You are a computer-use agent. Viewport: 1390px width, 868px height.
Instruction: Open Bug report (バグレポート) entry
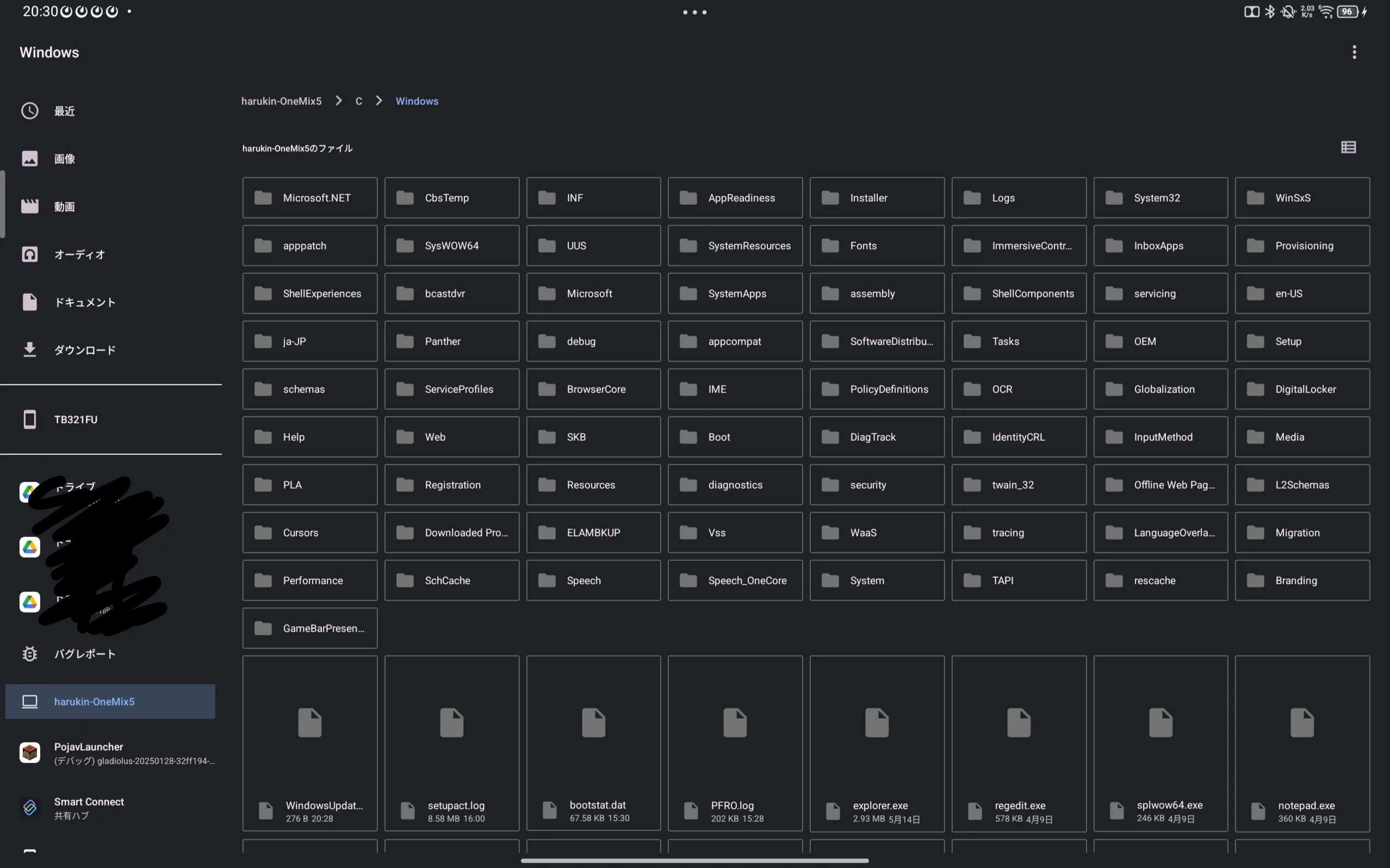point(84,654)
